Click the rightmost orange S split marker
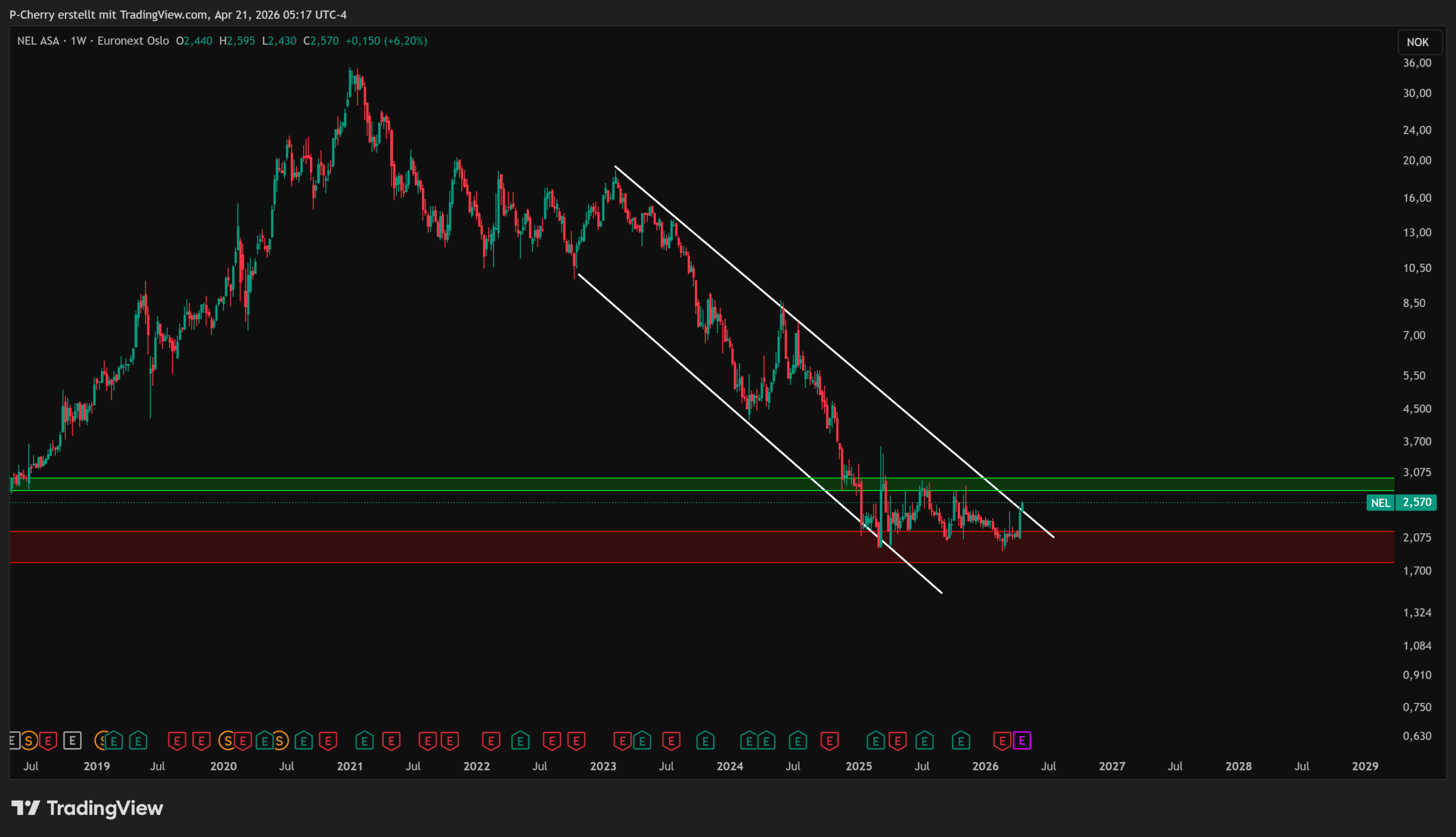The image size is (1456, 837). pyautogui.click(x=279, y=740)
